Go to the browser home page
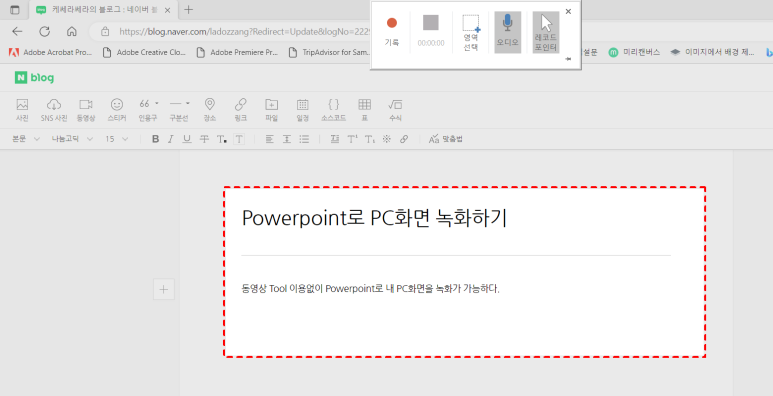This screenshot has height=396, width=773. [x=71, y=32]
